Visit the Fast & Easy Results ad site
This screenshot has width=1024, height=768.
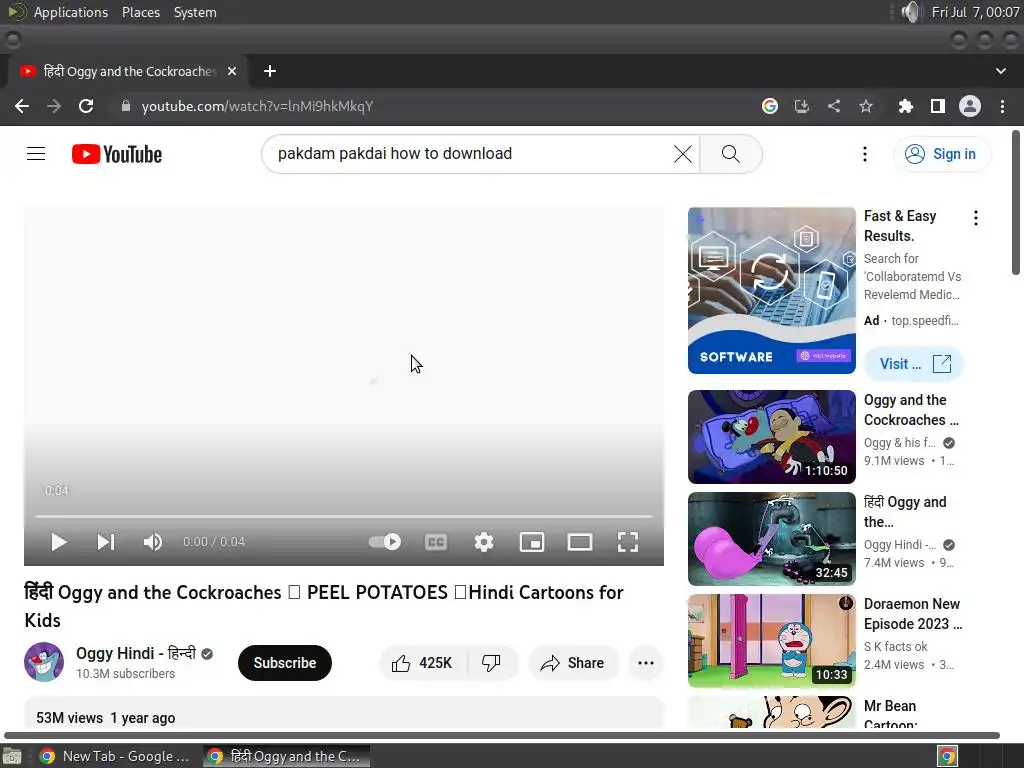tap(914, 364)
